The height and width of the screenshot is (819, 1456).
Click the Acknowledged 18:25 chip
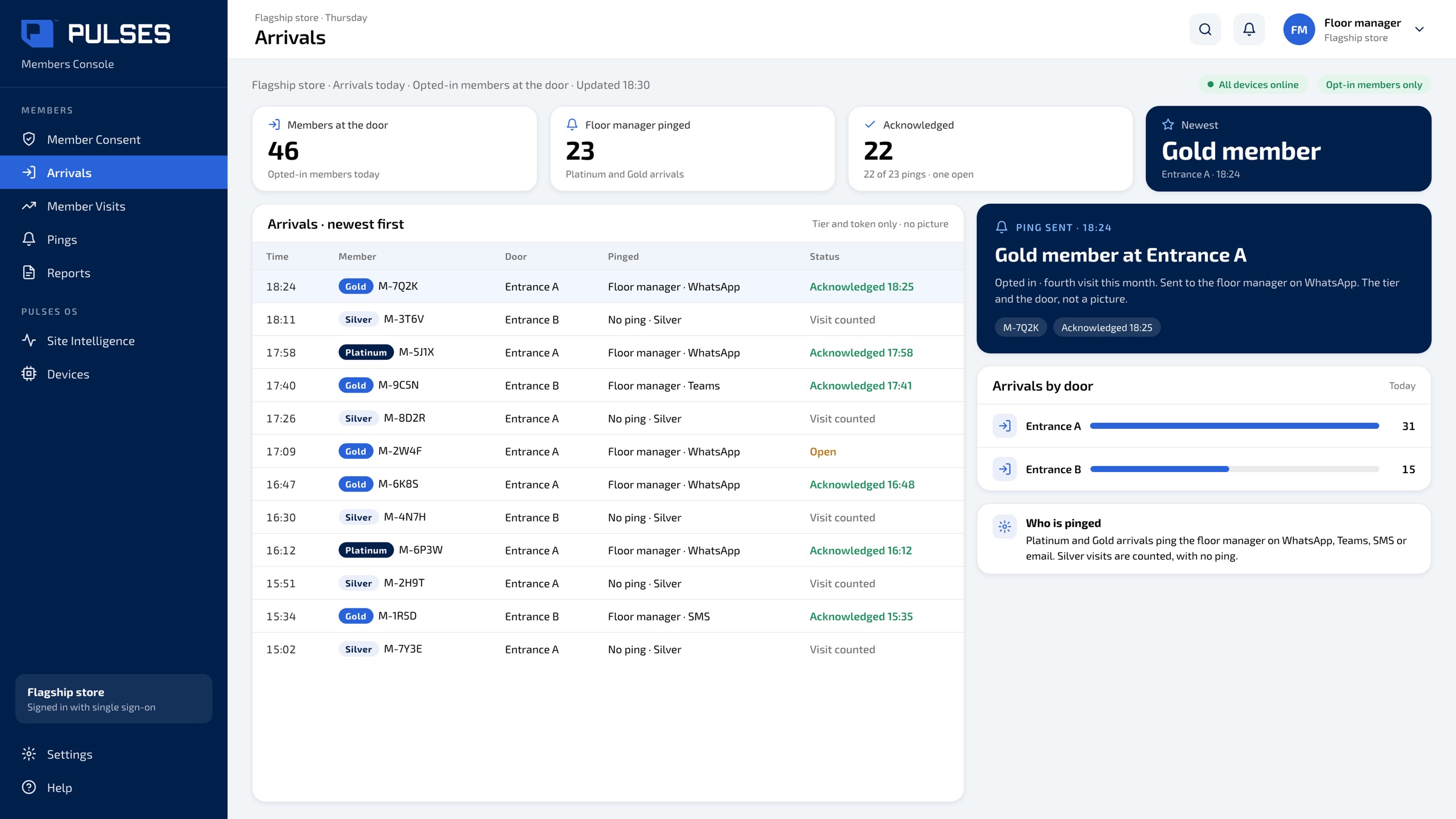tap(1107, 328)
